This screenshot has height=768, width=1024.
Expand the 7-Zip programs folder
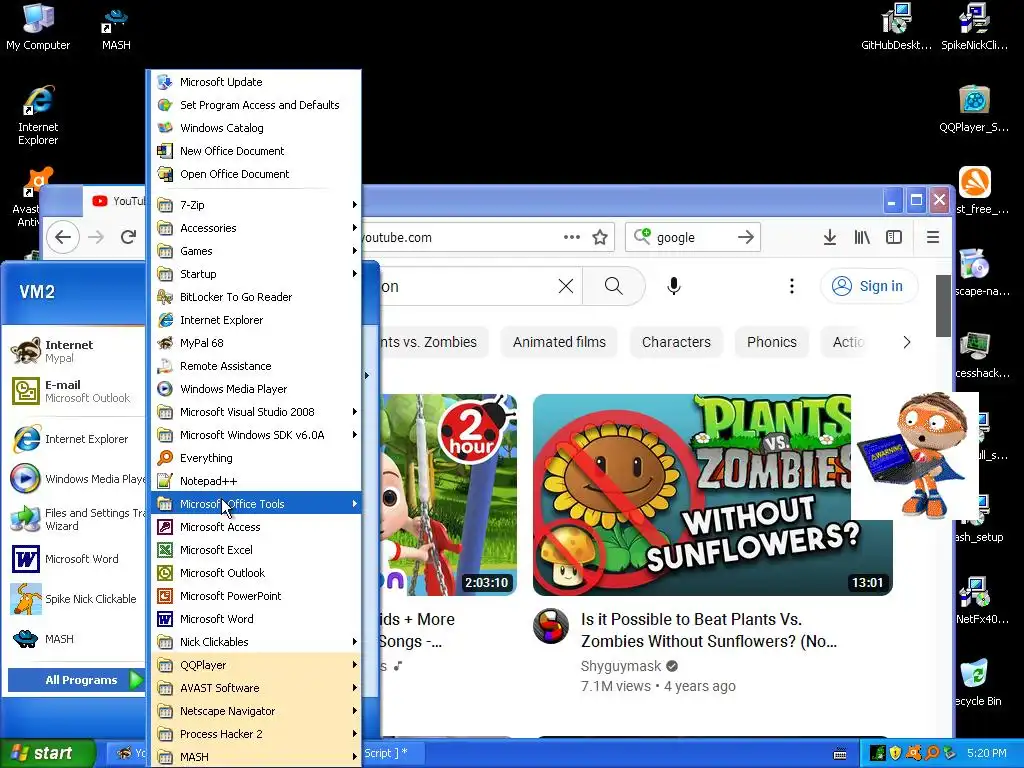[257, 205]
